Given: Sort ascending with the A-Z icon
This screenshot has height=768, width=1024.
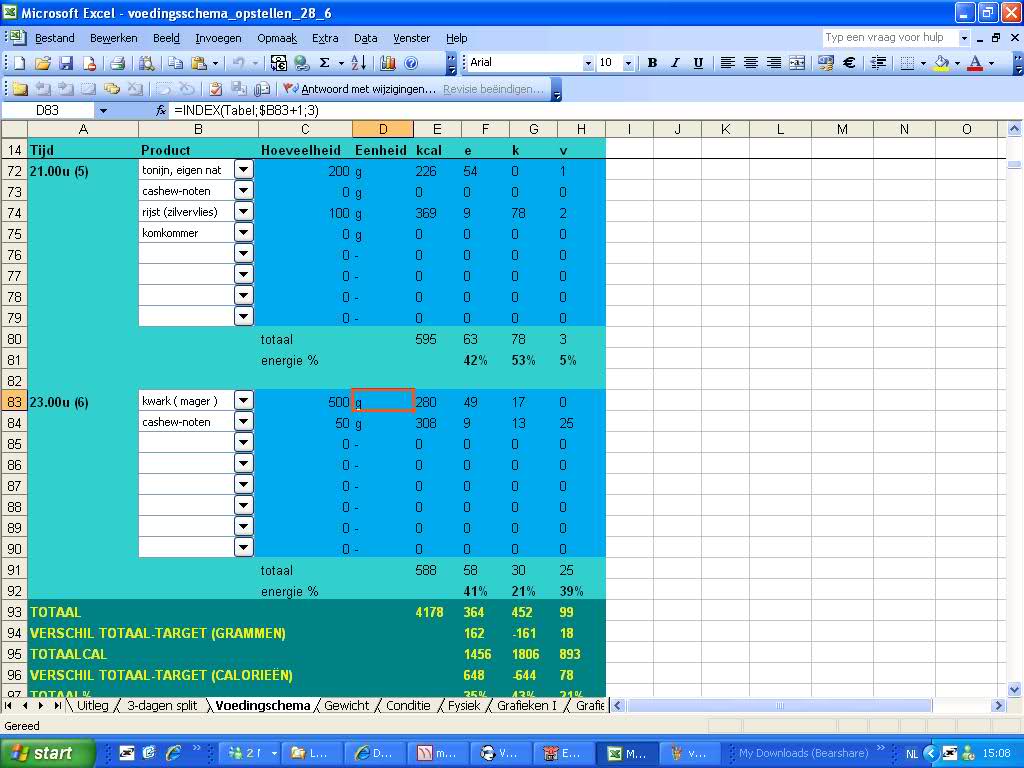Looking at the screenshot, I should (359, 63).
